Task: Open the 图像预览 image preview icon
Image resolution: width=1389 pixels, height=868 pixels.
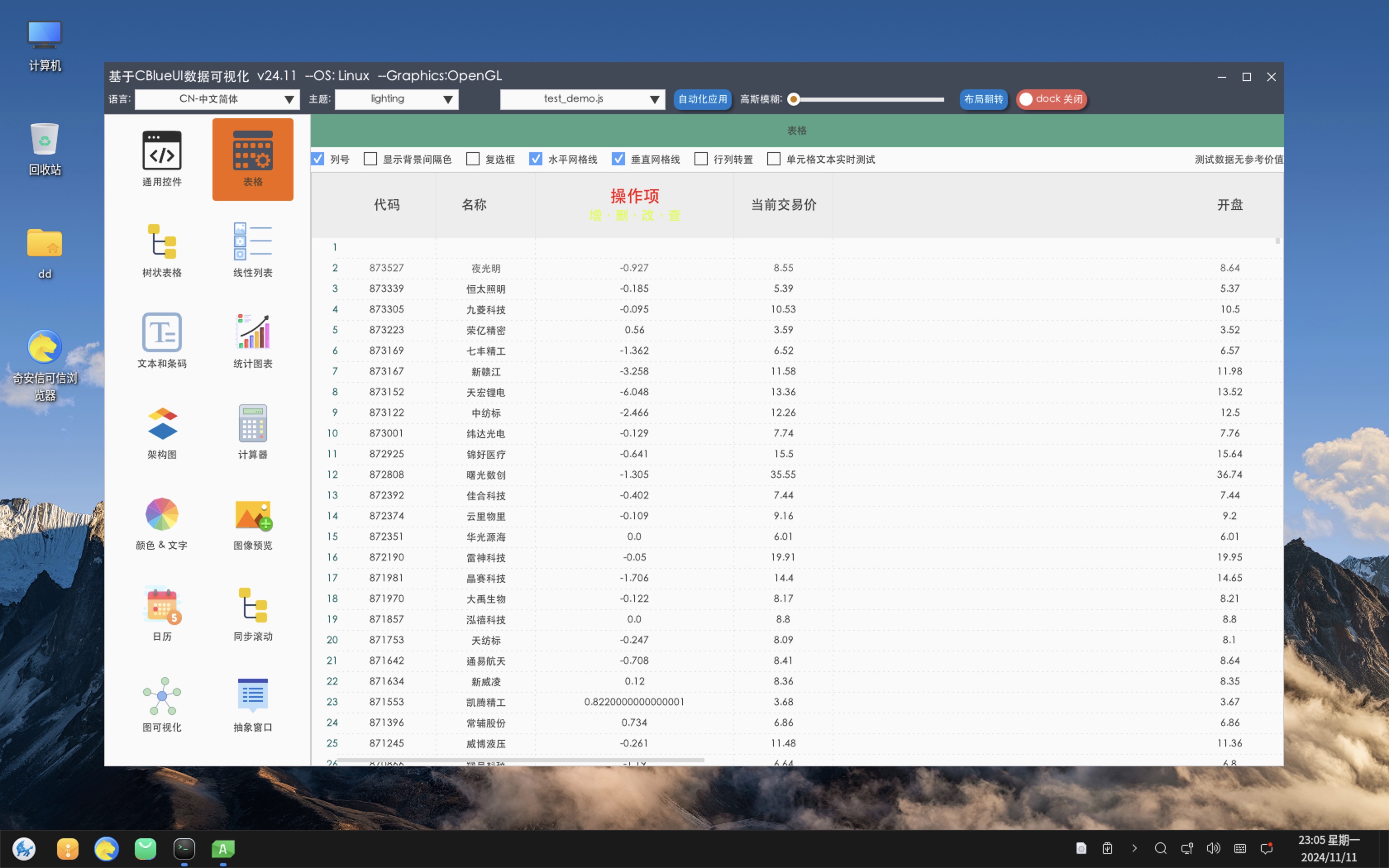Action: (253, 514)
